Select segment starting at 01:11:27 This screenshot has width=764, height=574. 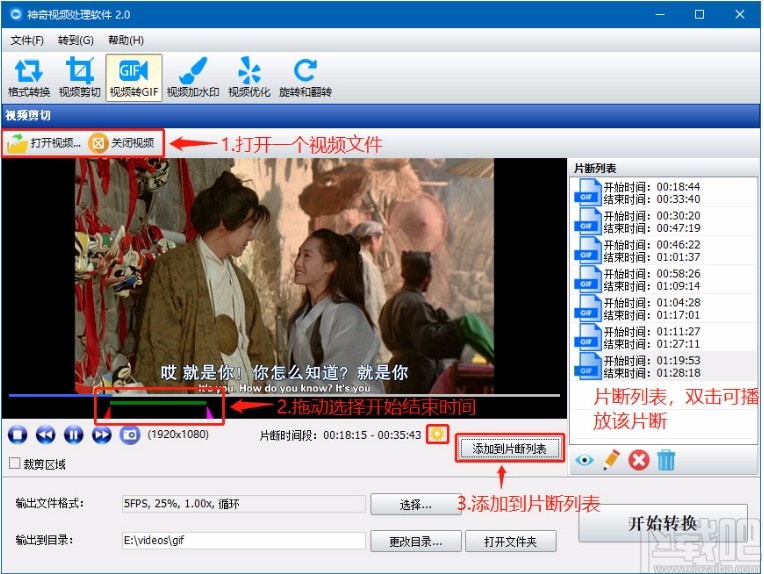click(x=664, y=337)
